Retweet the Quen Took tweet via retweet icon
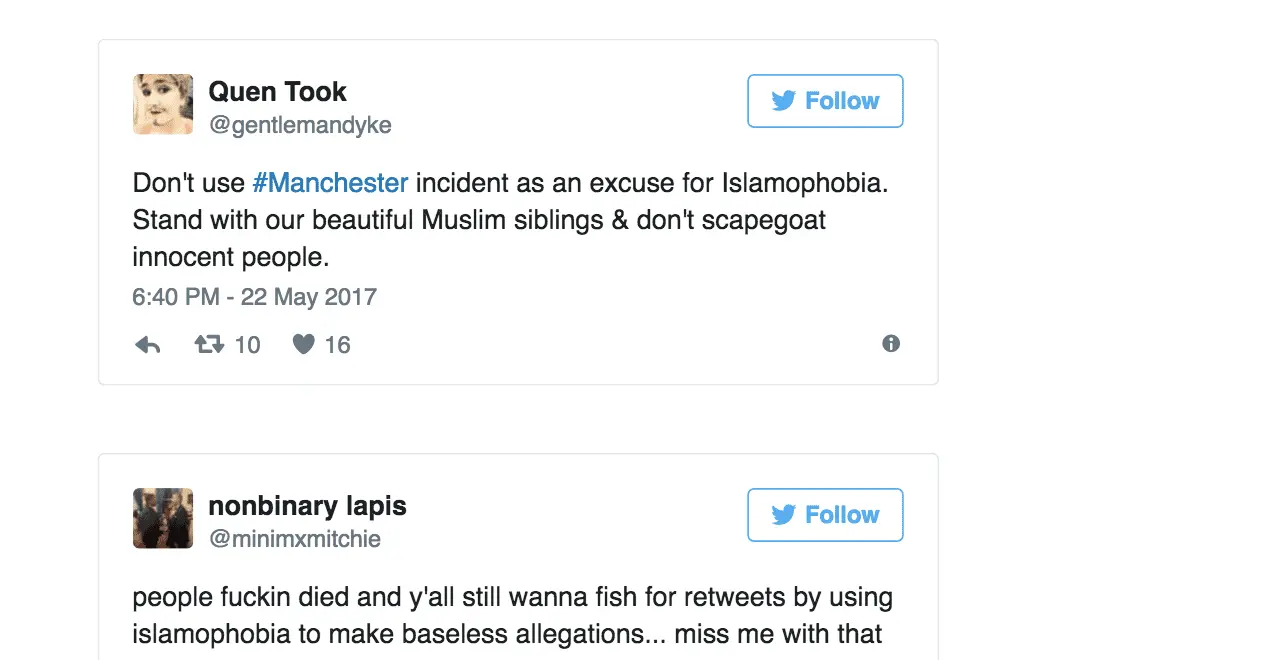Image resolution: width=1261 pixels, height=660 pixels. 209,345
